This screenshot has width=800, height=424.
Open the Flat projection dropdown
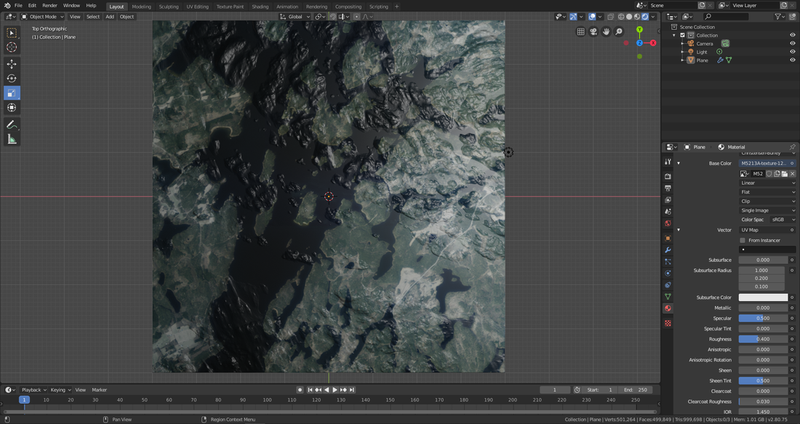pyautogui.click(x=767, y=192)
